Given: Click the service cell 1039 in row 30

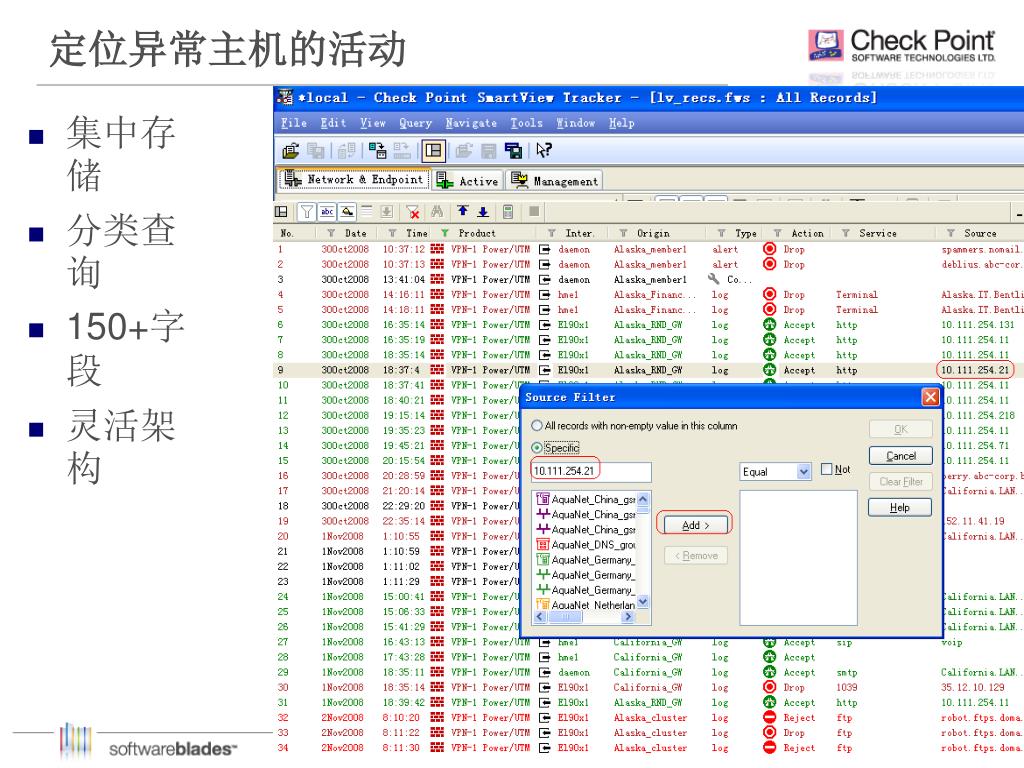Looking at the screenshot, I should coord(847,688).
